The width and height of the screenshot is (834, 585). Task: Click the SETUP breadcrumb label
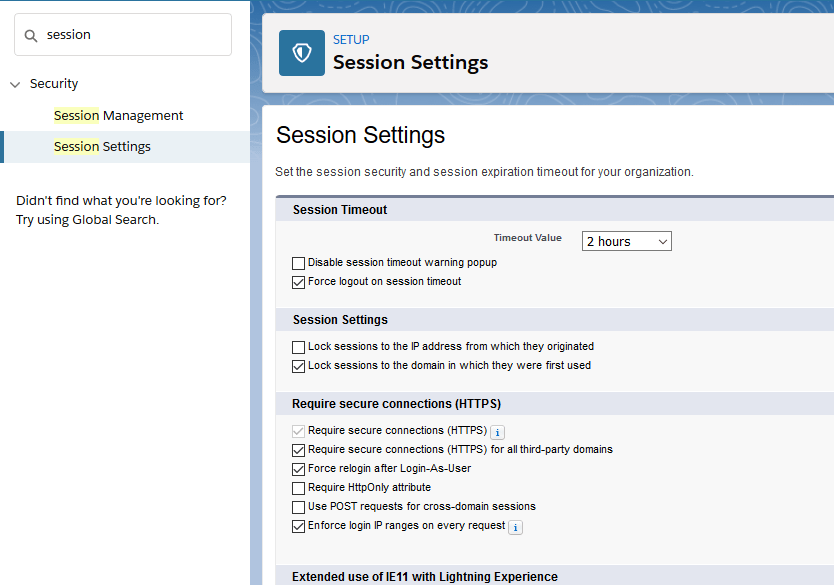(351, 40)
